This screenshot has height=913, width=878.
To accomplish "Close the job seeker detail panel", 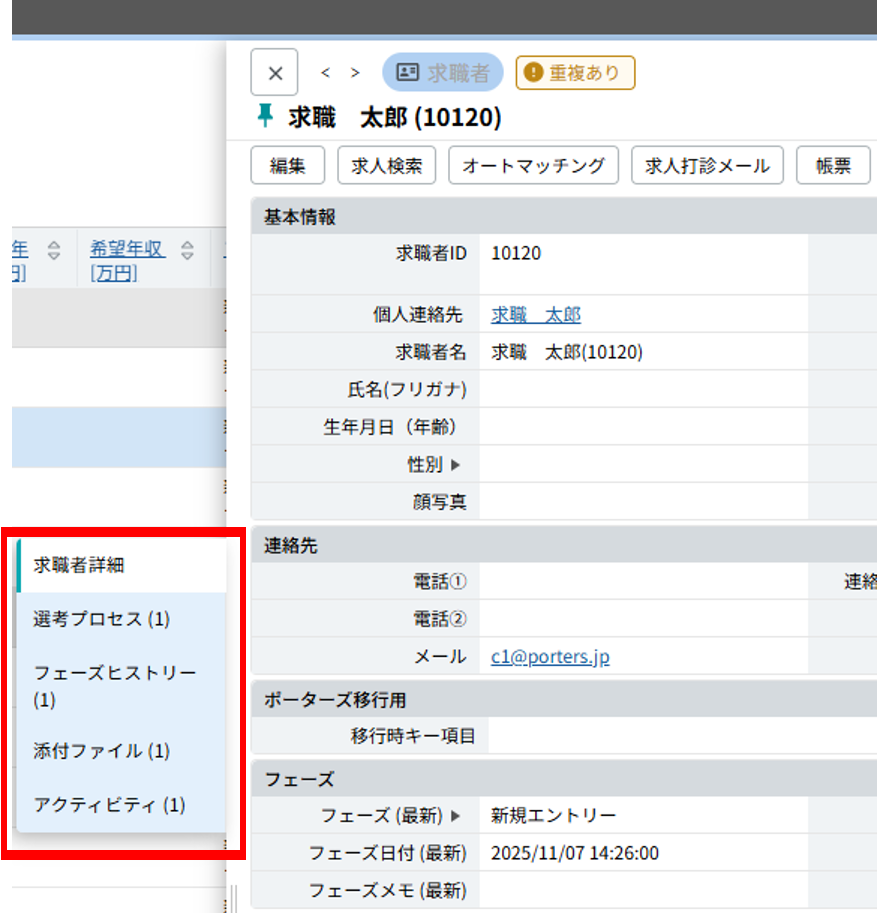I will pos(275,73).
